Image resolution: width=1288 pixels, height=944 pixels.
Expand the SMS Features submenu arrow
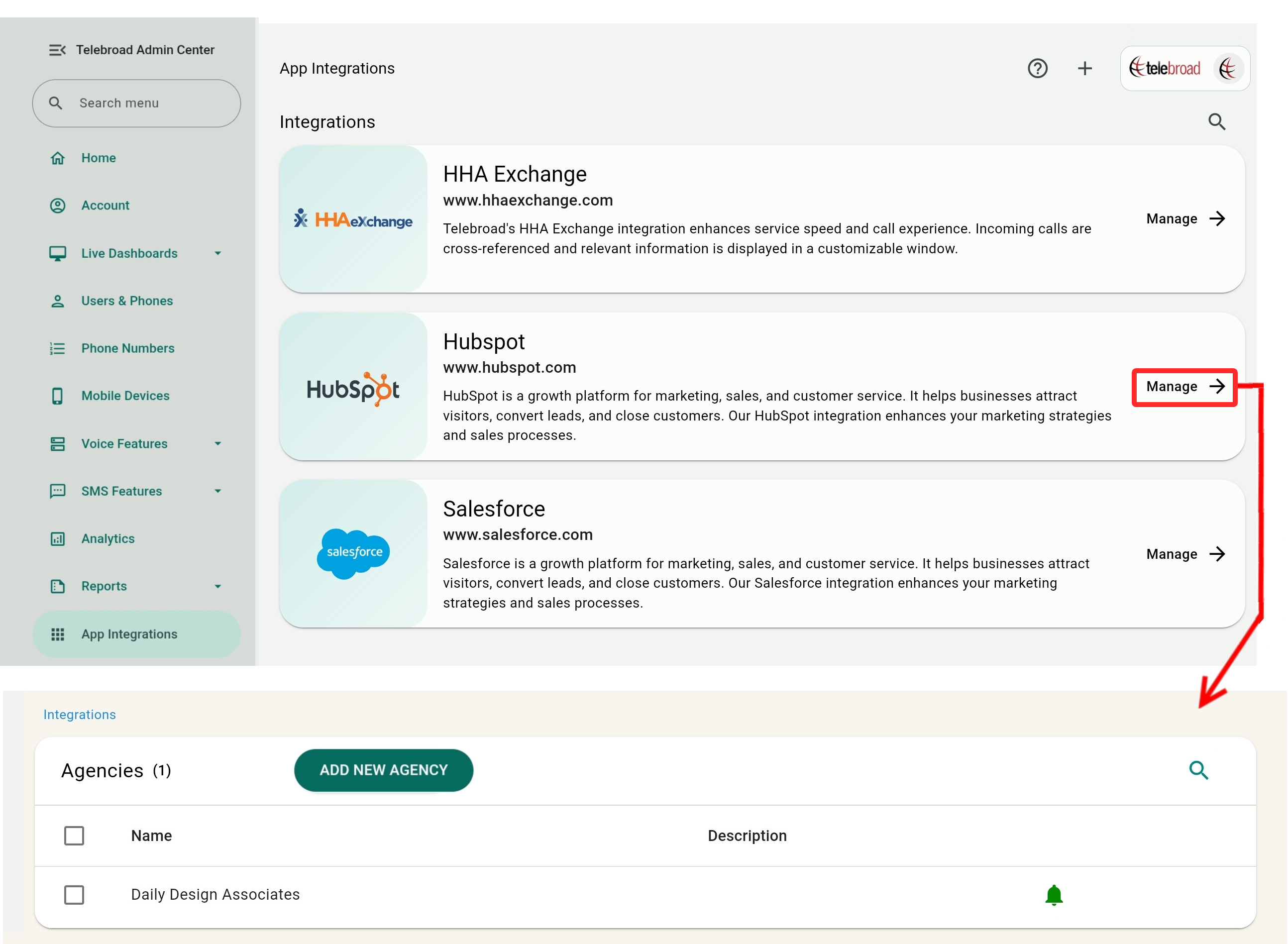217,491
